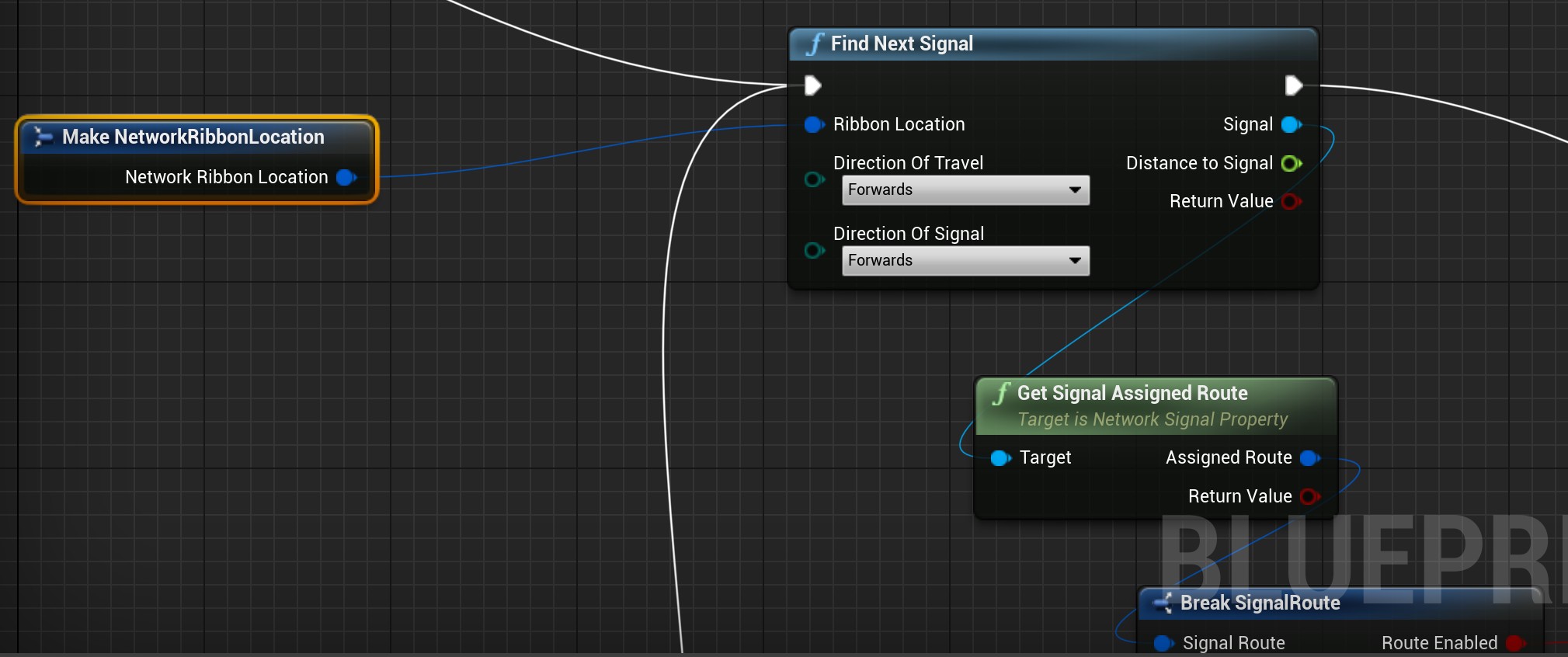The width and height of the screenshot is (1568, 657).
Task: Click the Ribbon Location input pin
Action: pos(813,124)
